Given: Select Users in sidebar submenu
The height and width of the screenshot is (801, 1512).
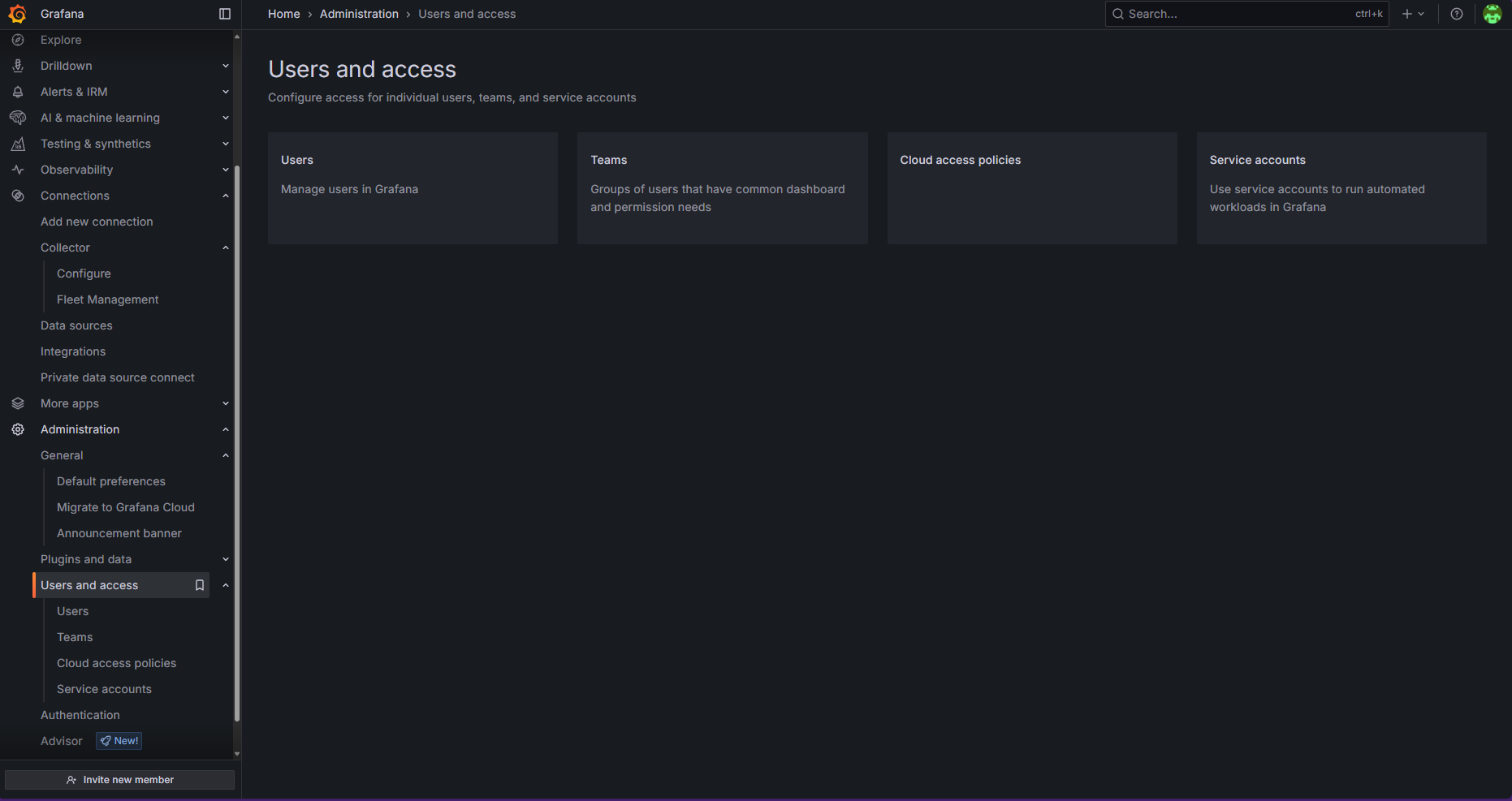Looking at the screenshot, I should coord(73,611).
